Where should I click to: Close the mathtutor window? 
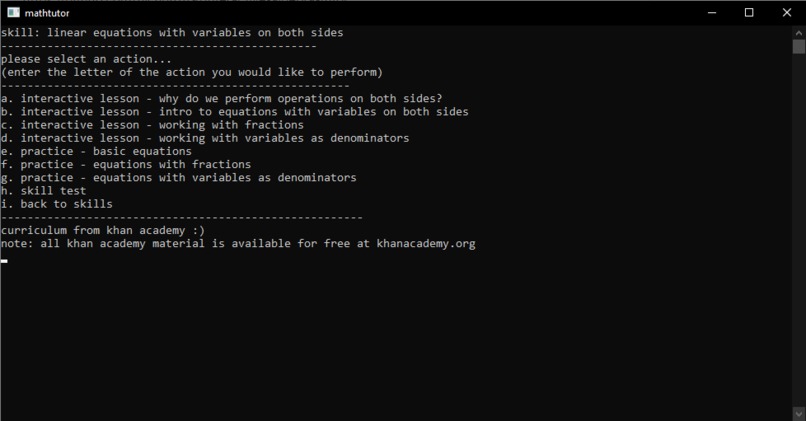(x=787, y=12)
